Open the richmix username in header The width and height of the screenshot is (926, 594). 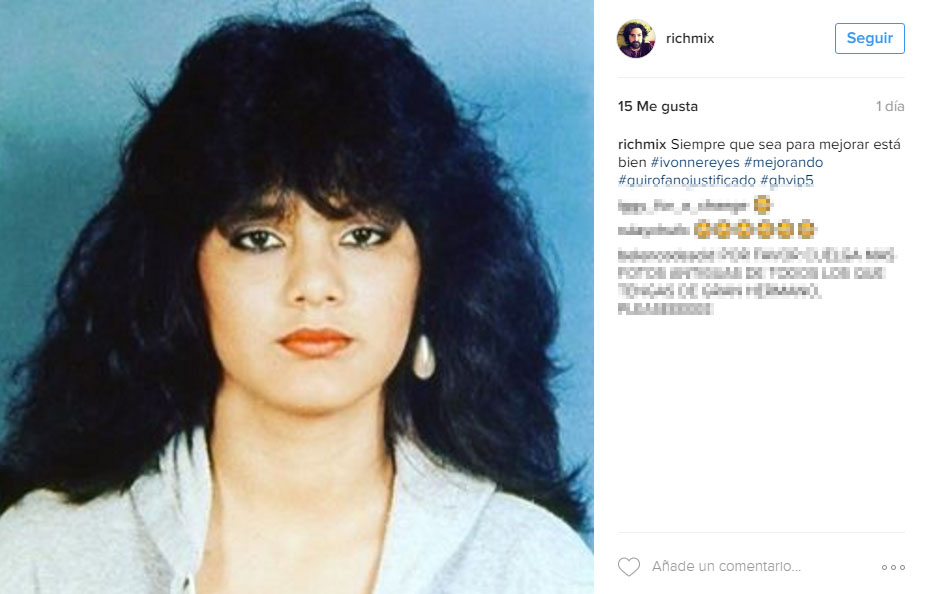[x=690, y=38]
